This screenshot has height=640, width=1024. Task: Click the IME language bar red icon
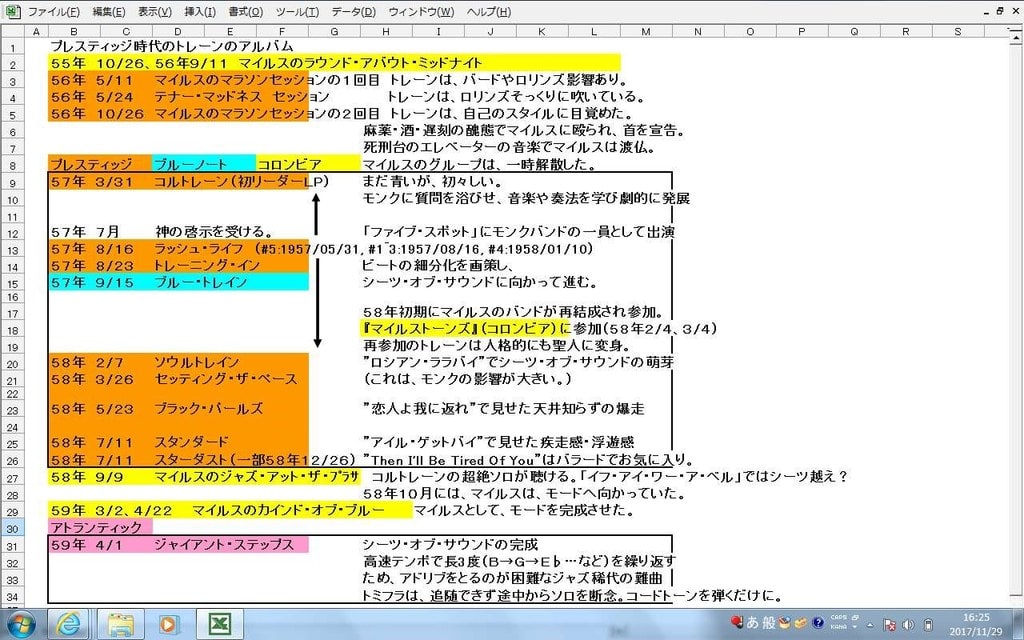(736, 622)
